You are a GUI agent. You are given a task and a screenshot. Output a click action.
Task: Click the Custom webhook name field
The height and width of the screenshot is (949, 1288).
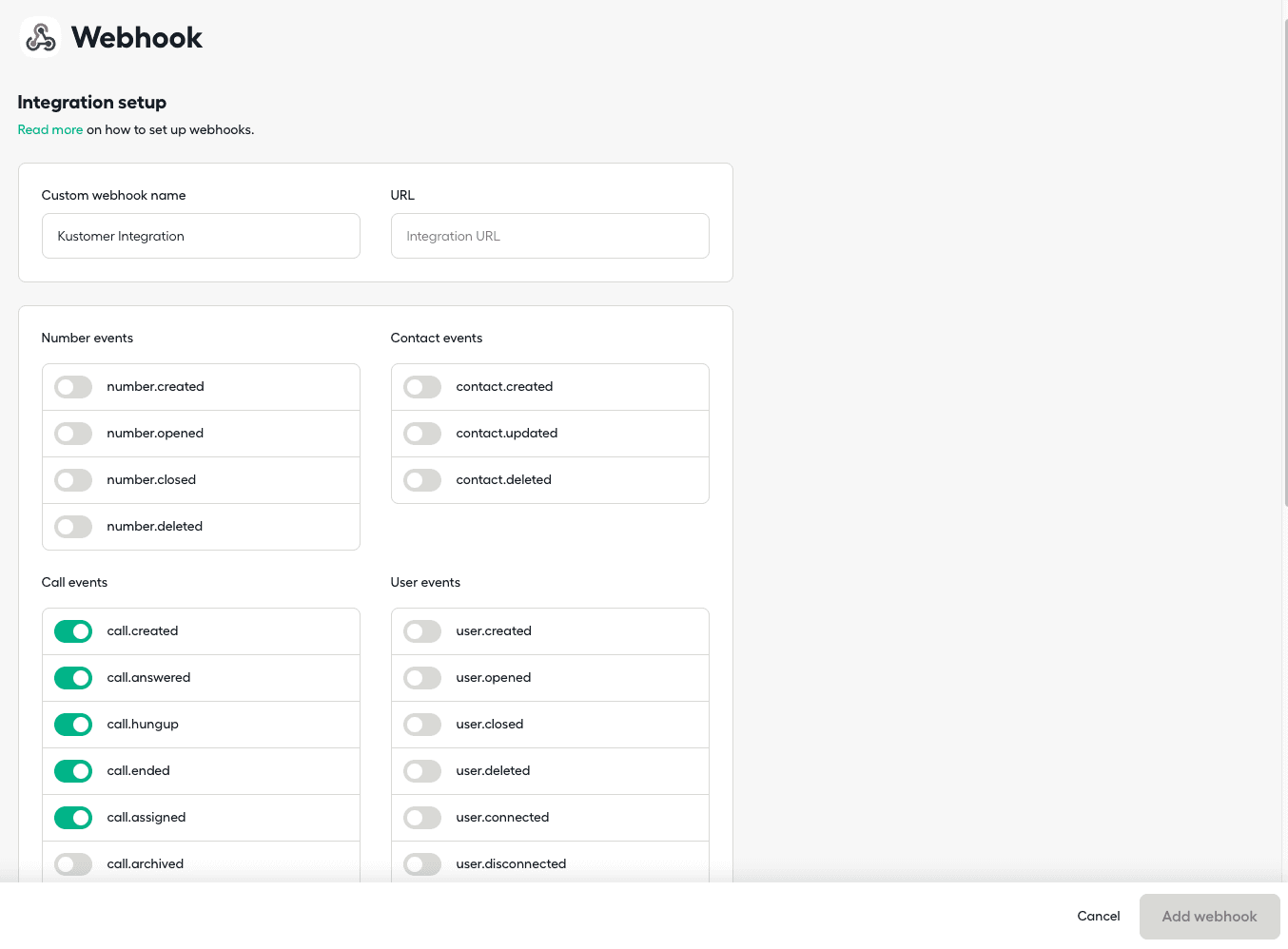pos(201,236)
